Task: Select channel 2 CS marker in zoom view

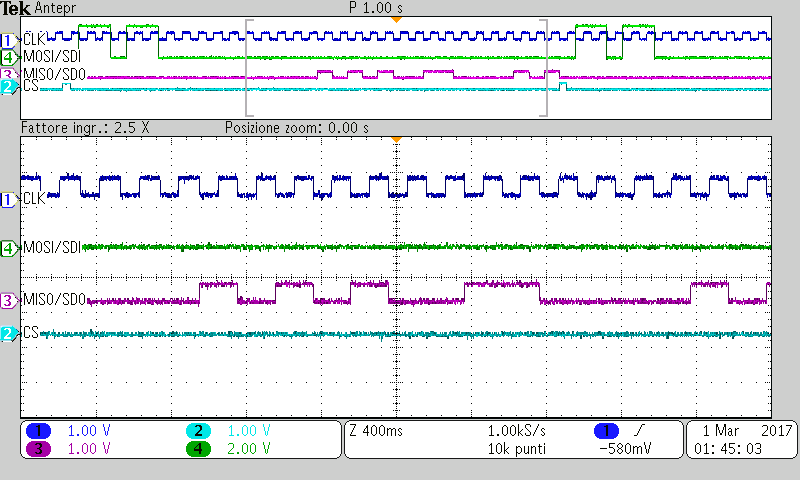Action: point(8,334)
